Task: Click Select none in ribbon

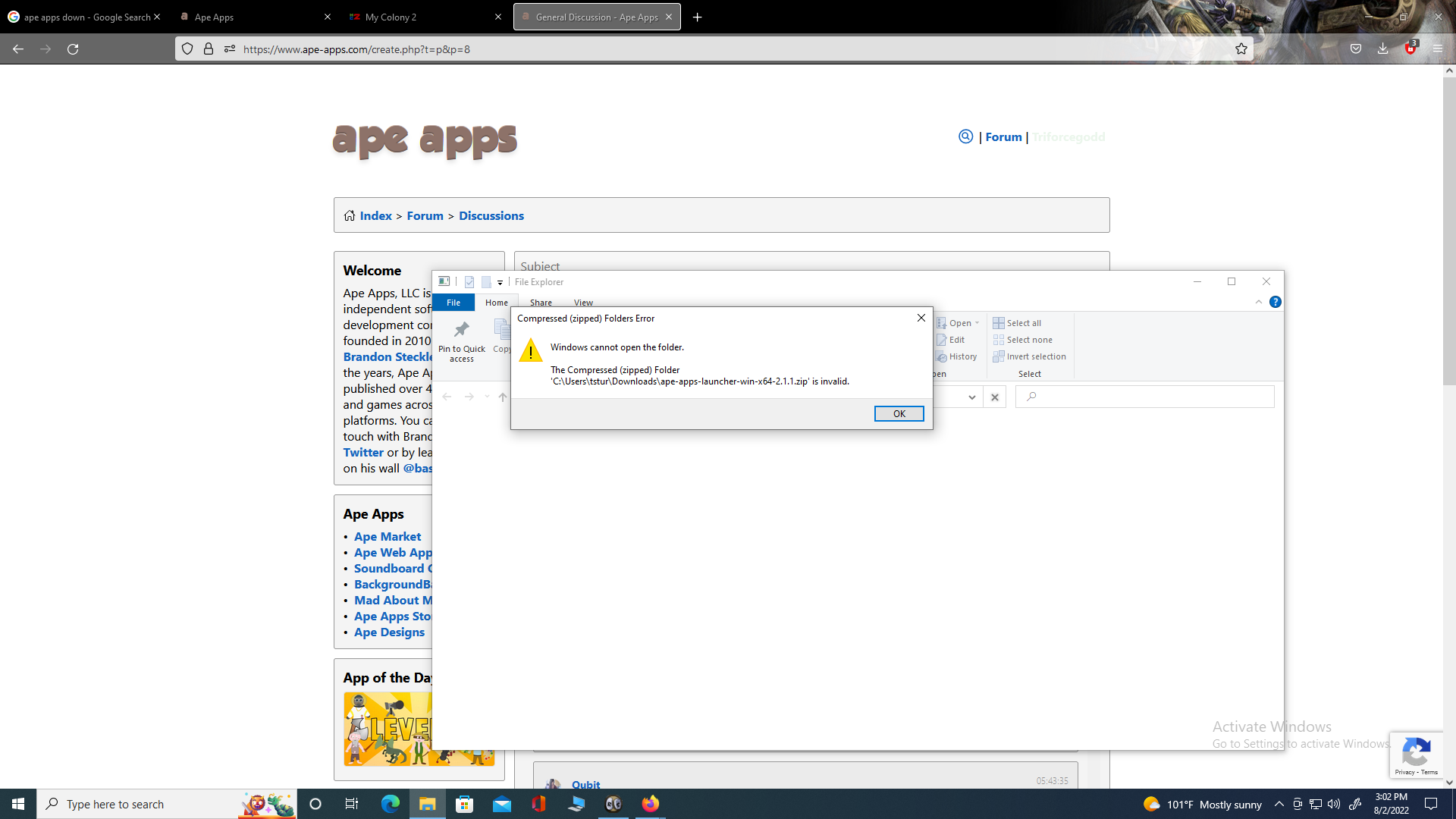Action: tap(1022, 340)
